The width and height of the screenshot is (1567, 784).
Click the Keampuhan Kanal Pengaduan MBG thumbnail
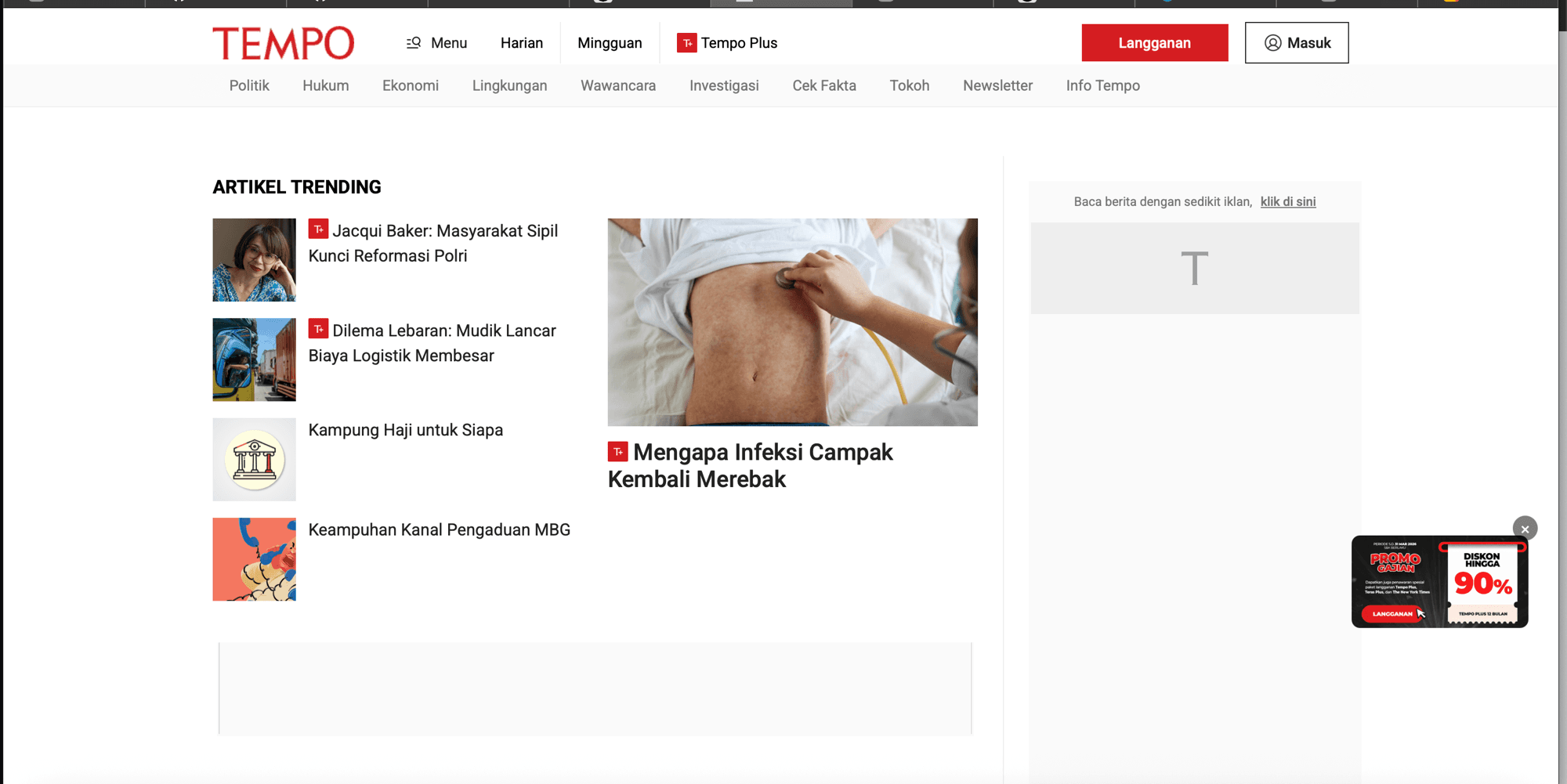coord(254,558)
